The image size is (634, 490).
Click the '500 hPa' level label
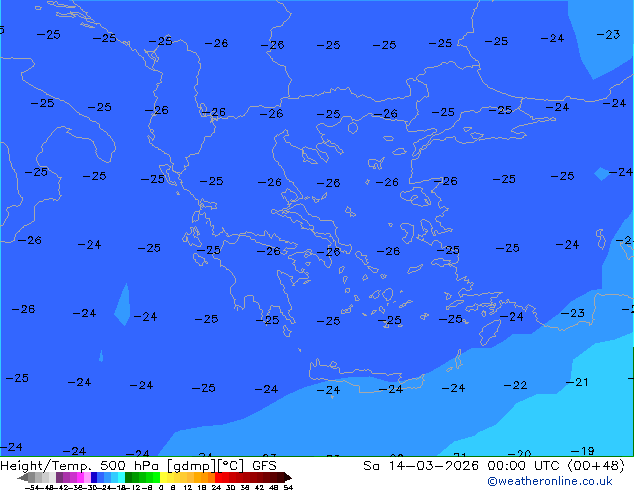pos(129,466)
